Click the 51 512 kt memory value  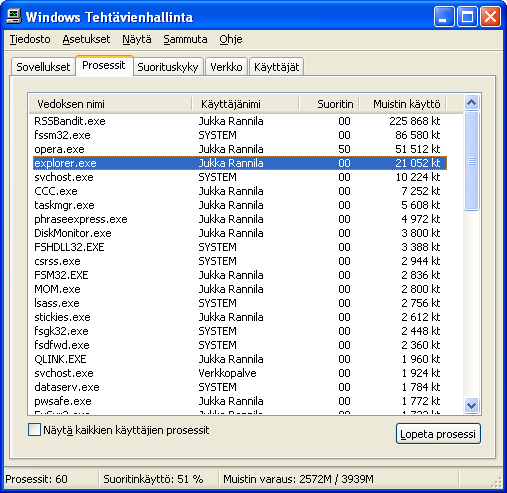click(x=418, y=149)
